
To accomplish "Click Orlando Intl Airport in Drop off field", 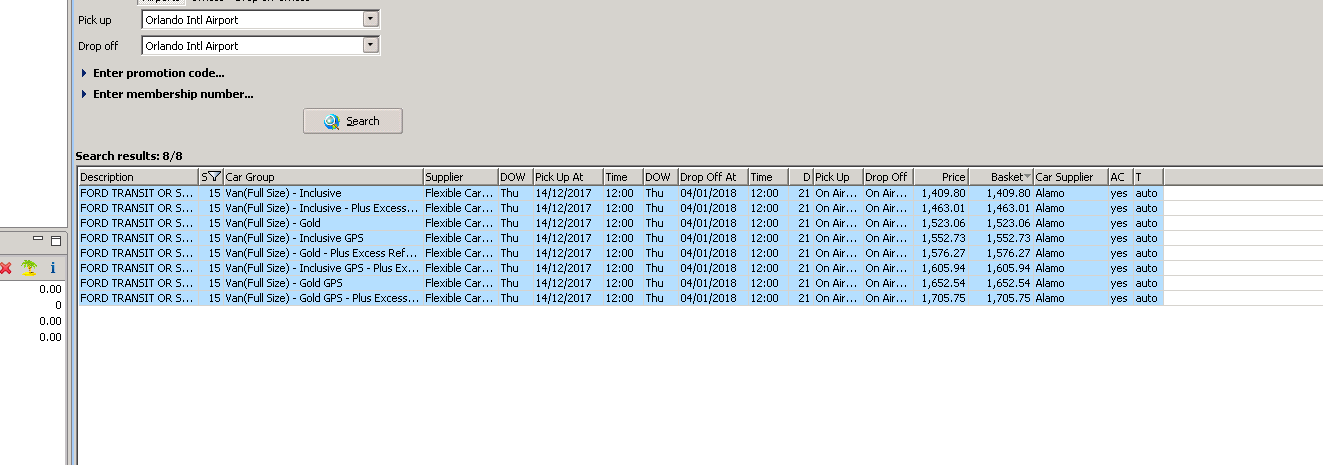I will (192, 45).
